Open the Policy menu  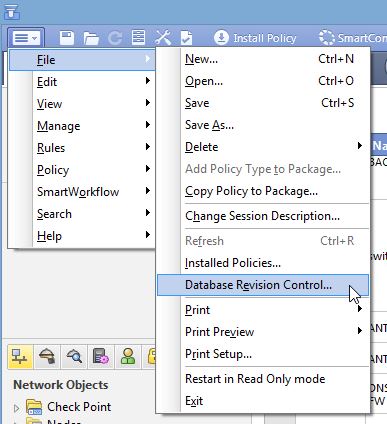coord(82,170)
